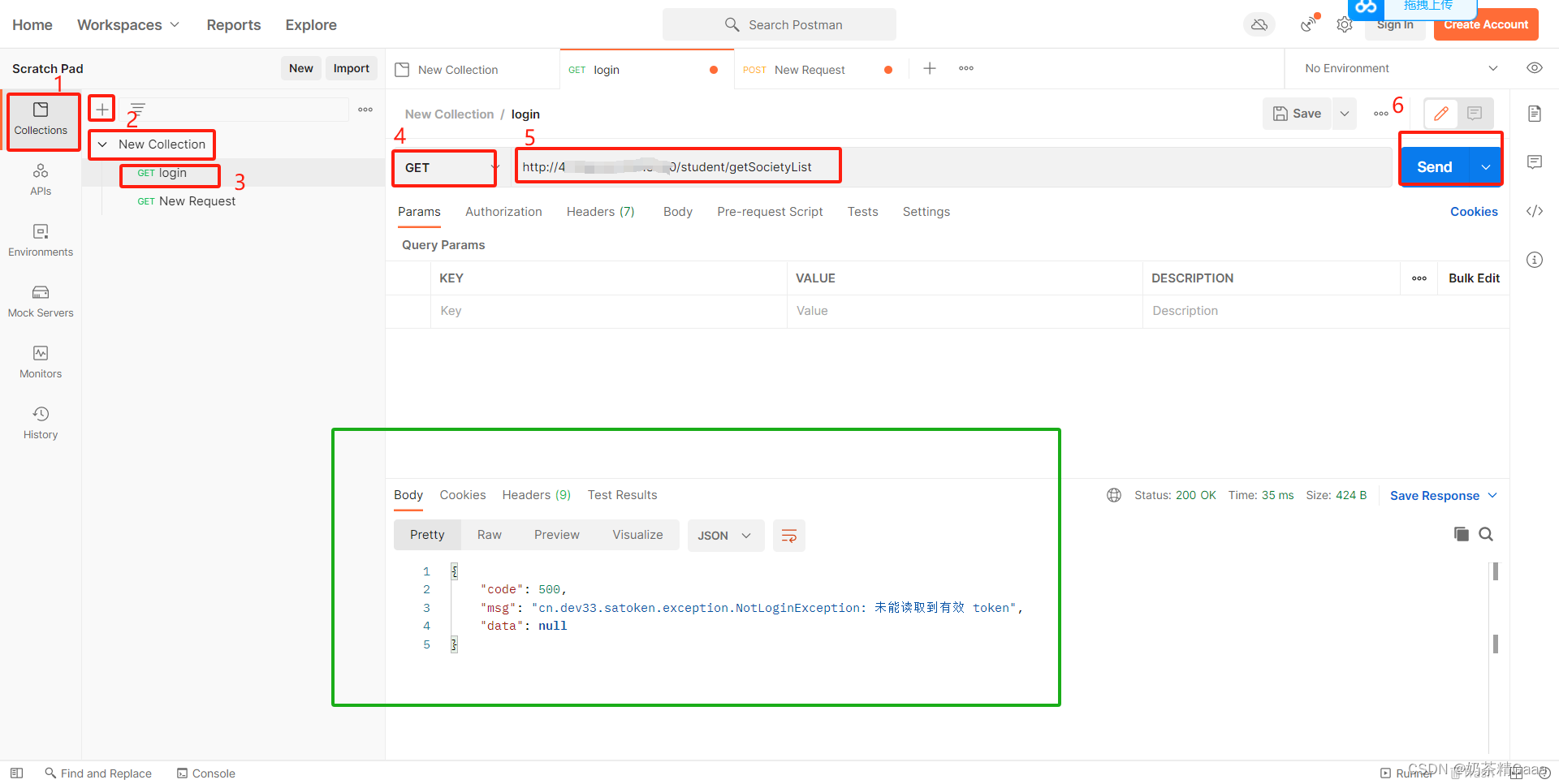
Task: Click the blue Send button
Action: (1435, 167)
